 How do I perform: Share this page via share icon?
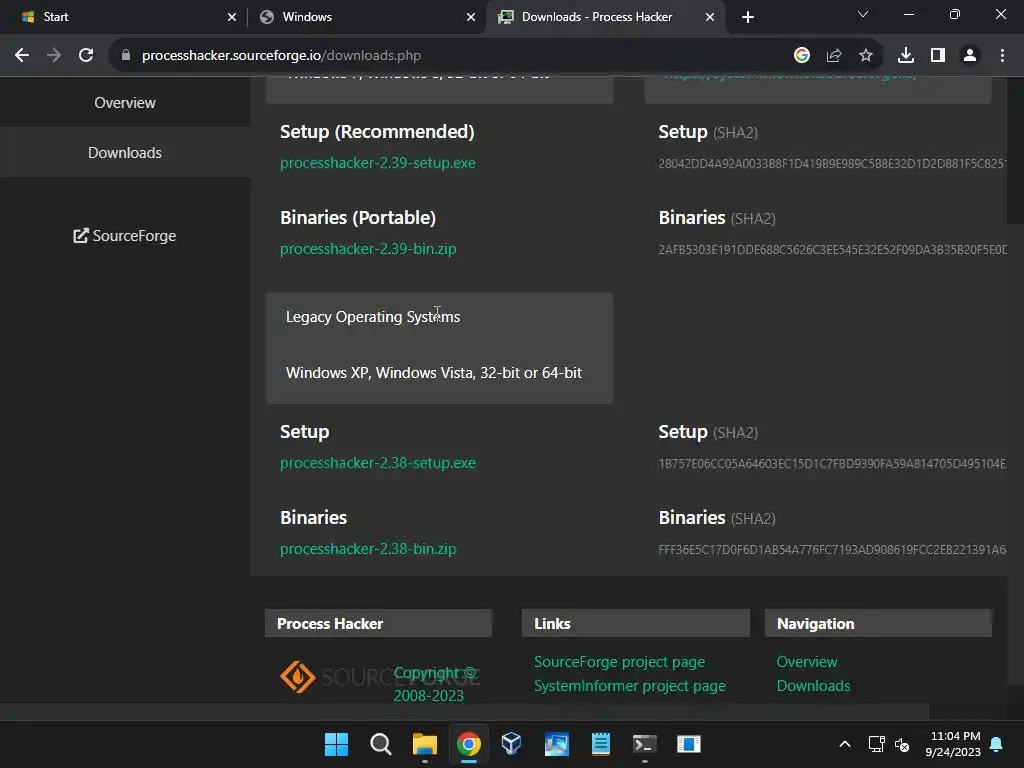[x=834, y=56]
